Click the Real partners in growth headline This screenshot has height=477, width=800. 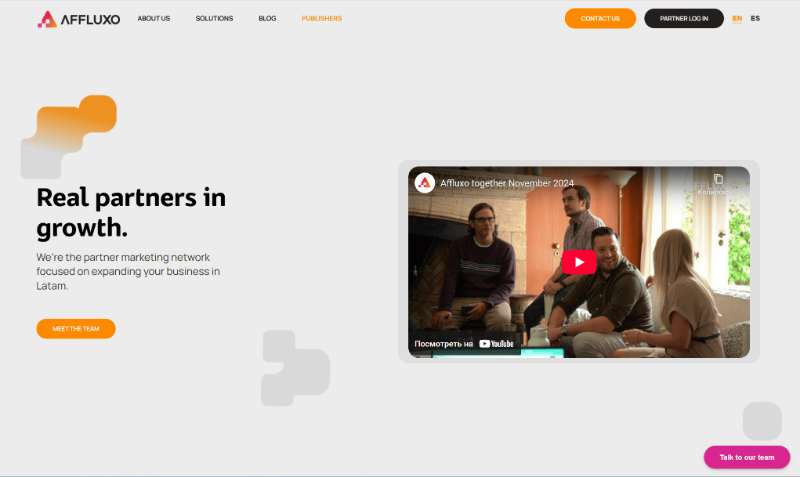[131, 212]
